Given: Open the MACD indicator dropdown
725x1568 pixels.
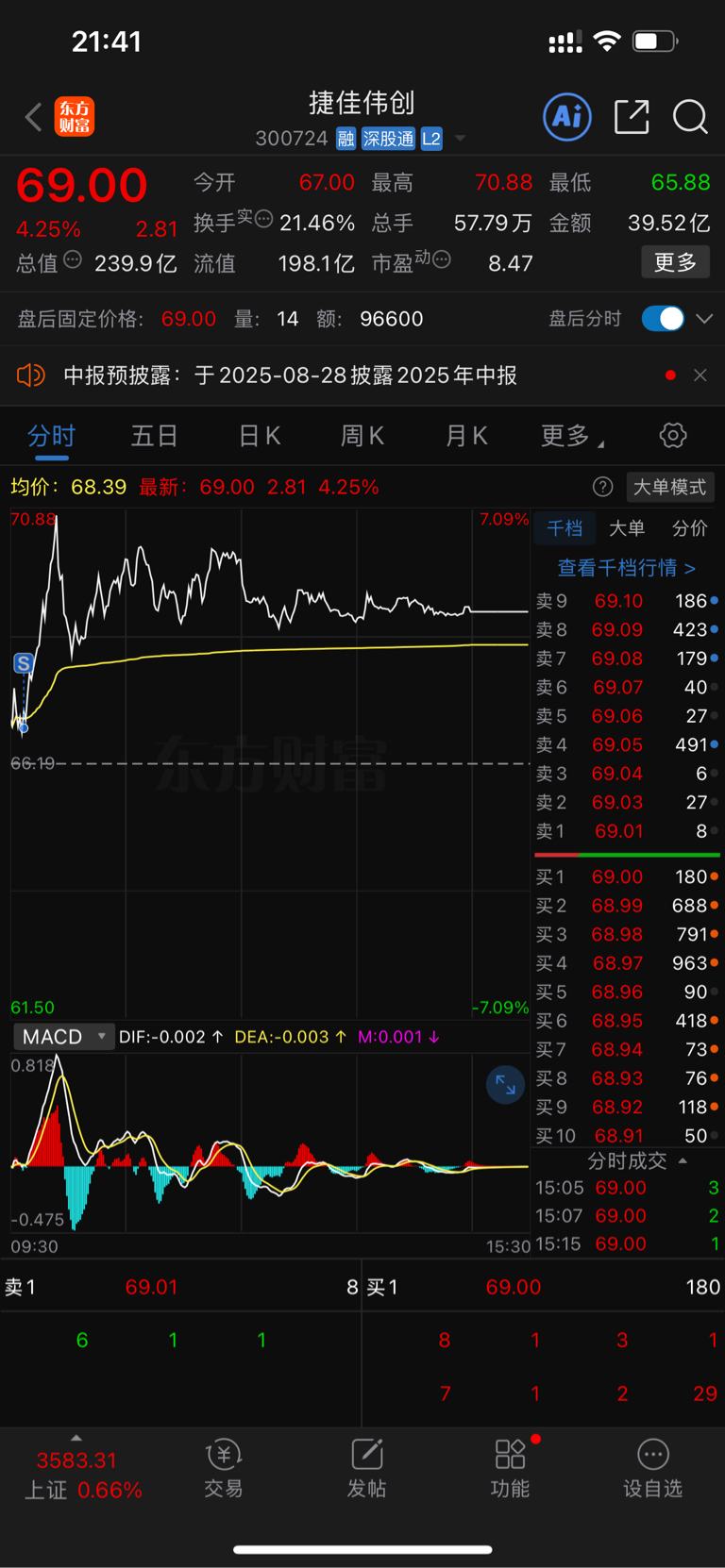Looking at the screenshot, I should pos(63,1037).
